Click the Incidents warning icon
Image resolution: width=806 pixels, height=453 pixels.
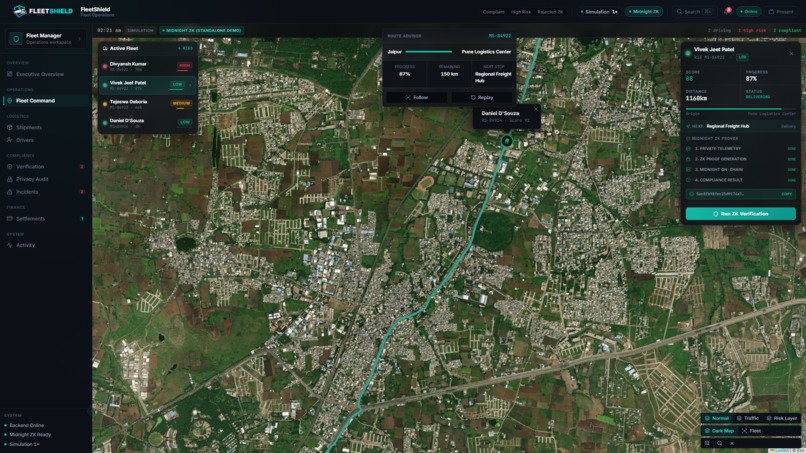[9, 192]
